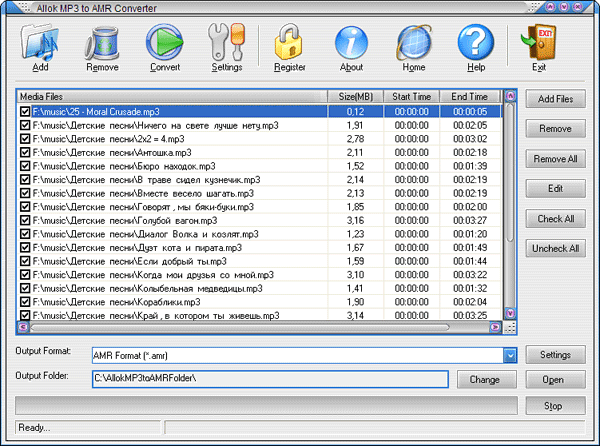Open the Help question mark icon

[476, 43]
